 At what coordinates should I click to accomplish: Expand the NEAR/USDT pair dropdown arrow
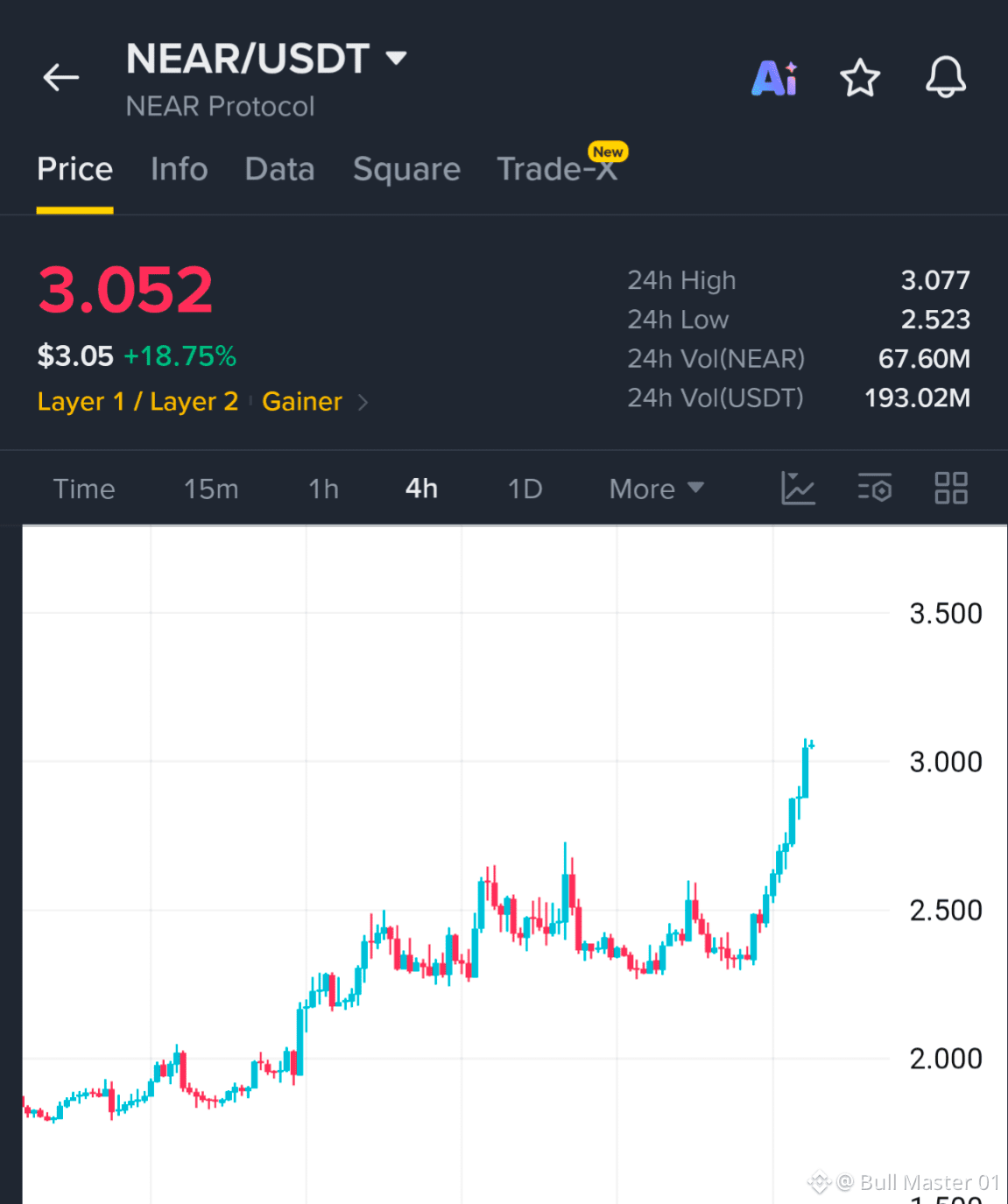397,58
